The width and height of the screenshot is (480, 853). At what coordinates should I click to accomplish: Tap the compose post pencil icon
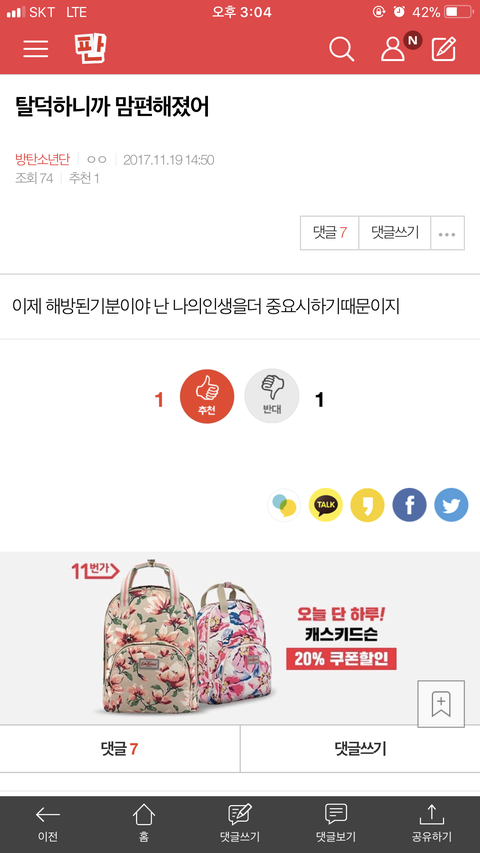tap(444, 49)
